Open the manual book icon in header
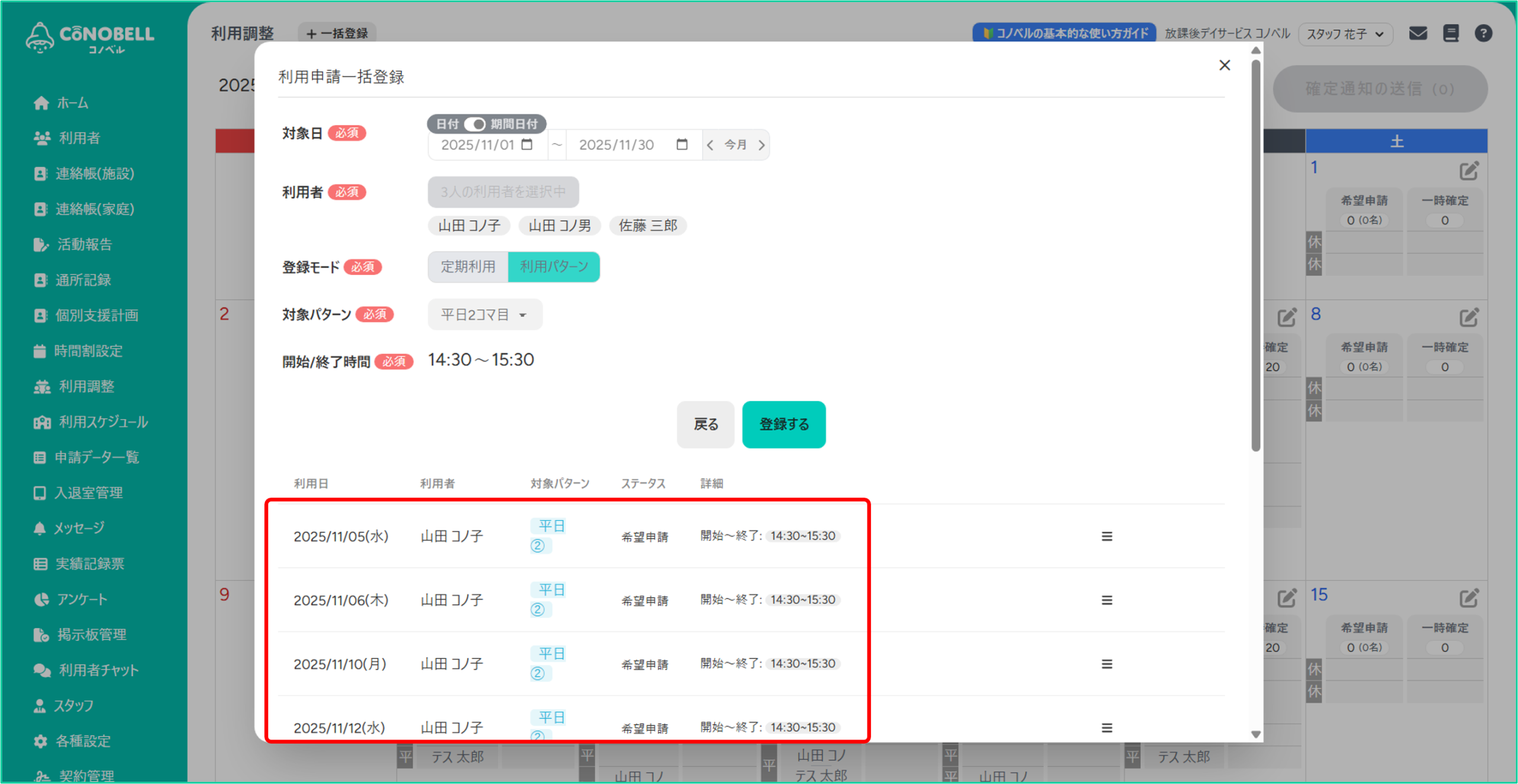This screenshot has height=784, width=1518. click(1450, 33)
